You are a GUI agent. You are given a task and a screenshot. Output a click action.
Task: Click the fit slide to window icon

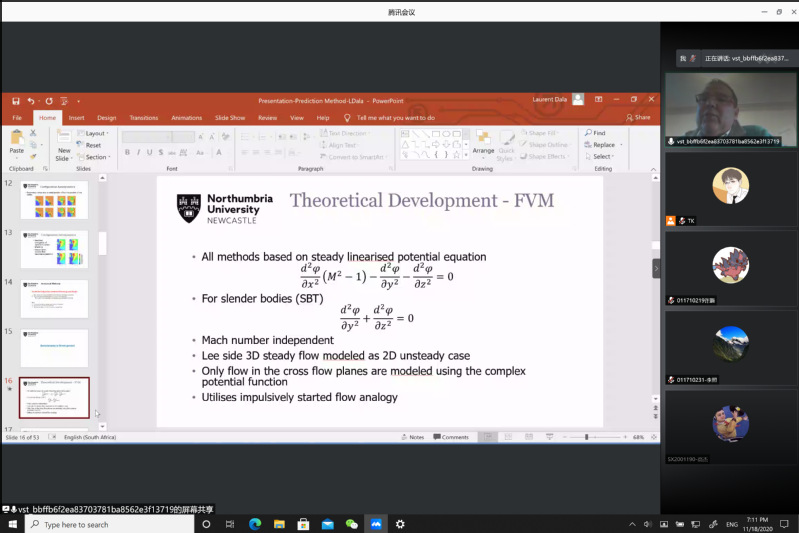650,437
